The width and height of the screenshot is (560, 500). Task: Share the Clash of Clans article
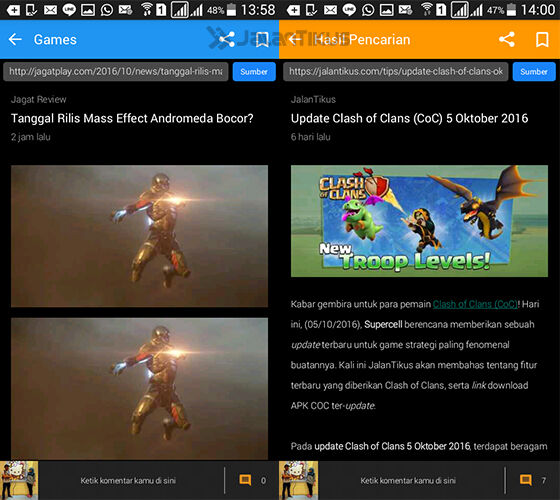[x=507, y=39]
